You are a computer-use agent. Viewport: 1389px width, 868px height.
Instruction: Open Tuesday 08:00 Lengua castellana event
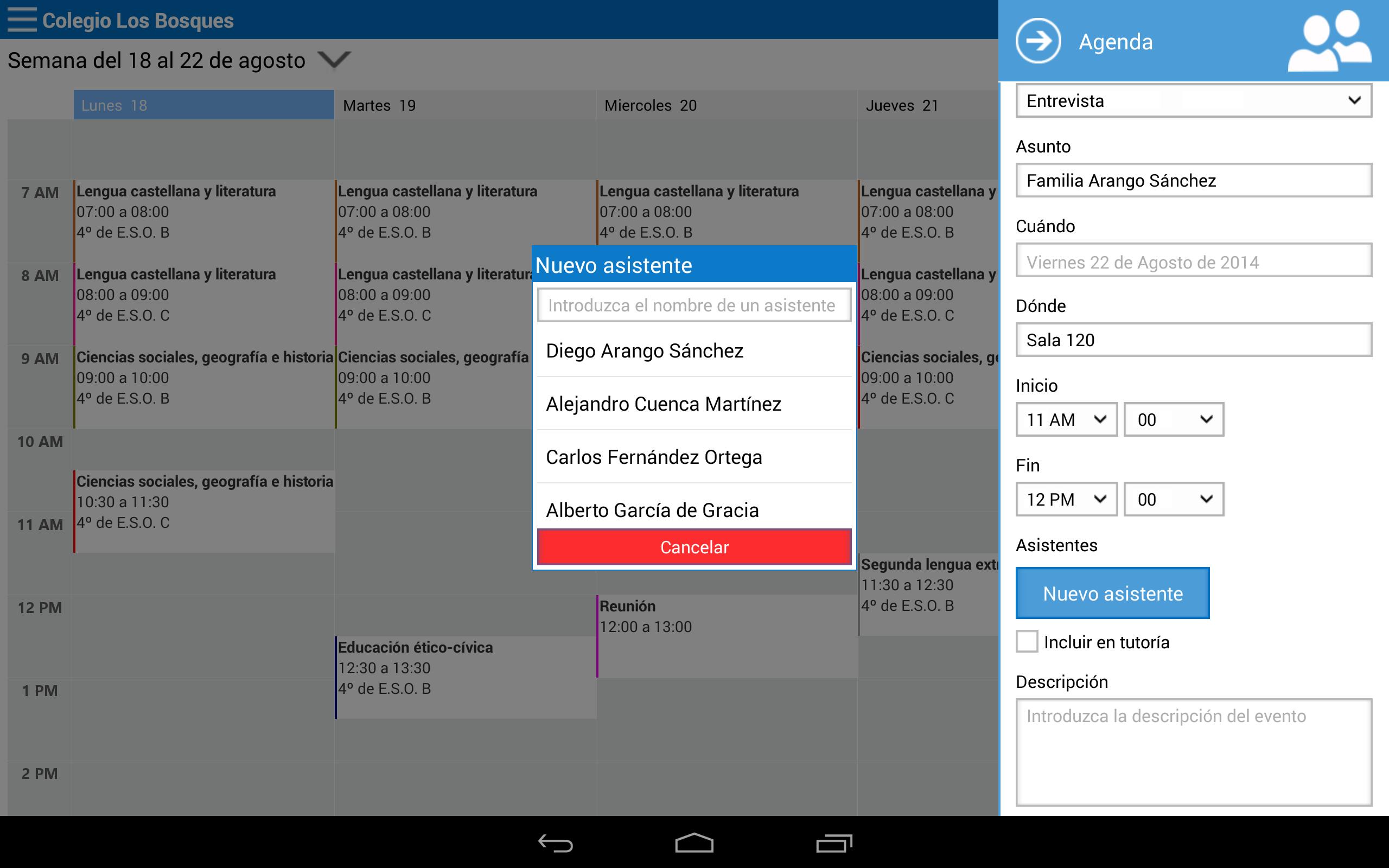pos(434,304)
